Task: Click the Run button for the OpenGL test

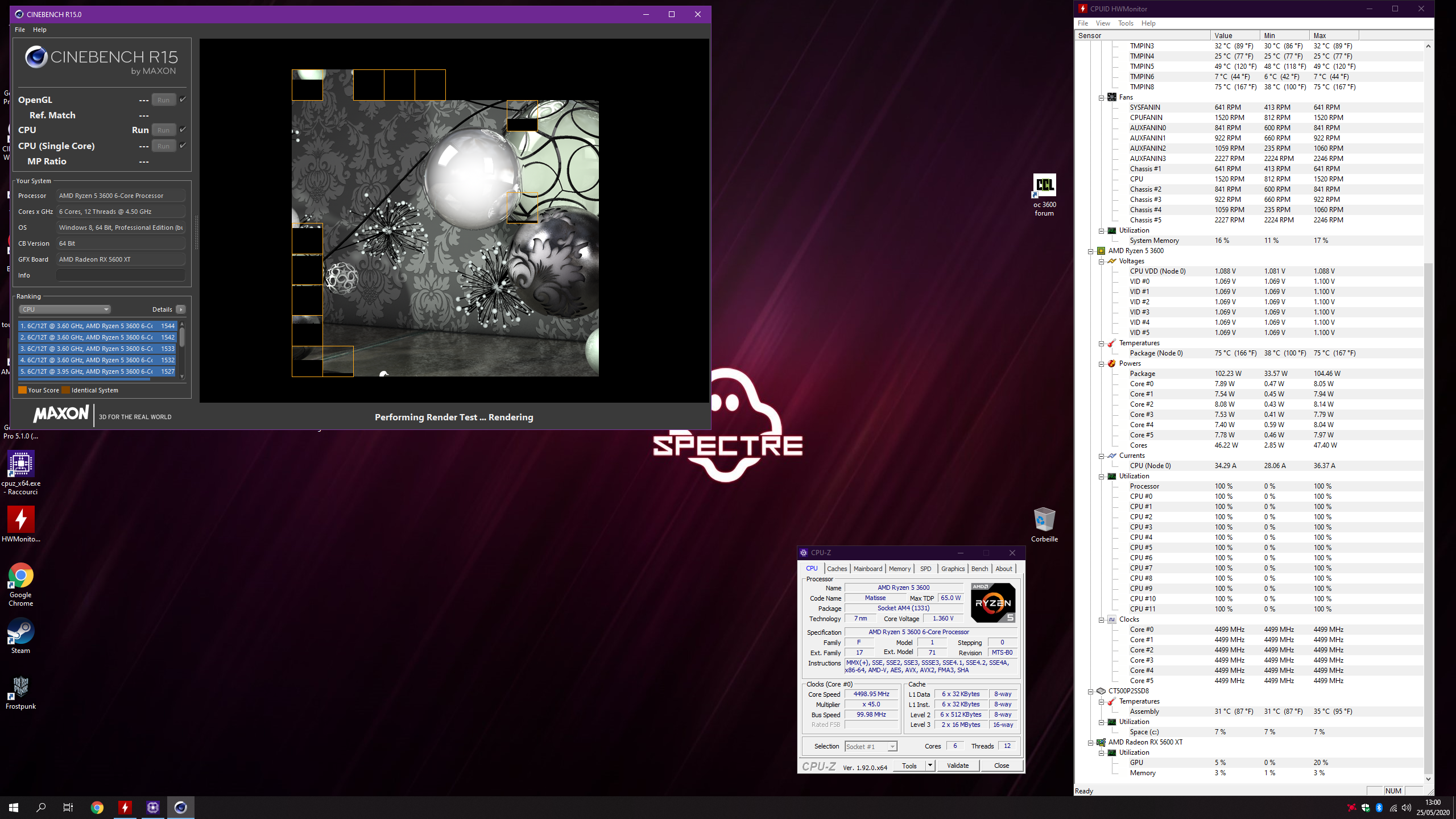Action: click(164, 100)
